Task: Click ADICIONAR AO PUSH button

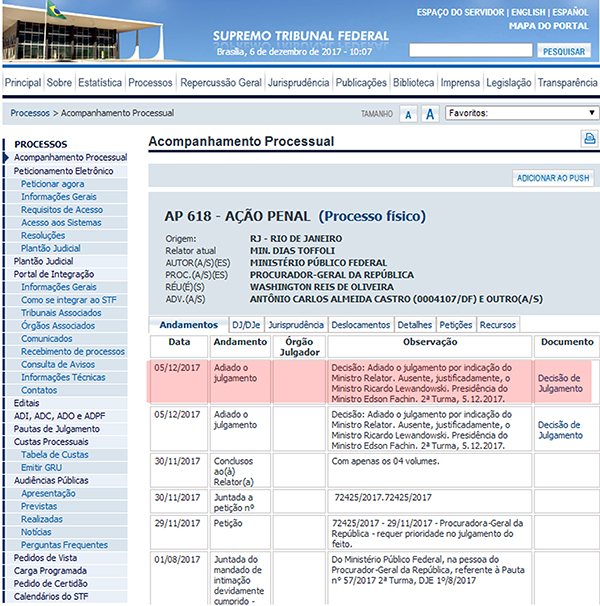Action: click(553, 178)
